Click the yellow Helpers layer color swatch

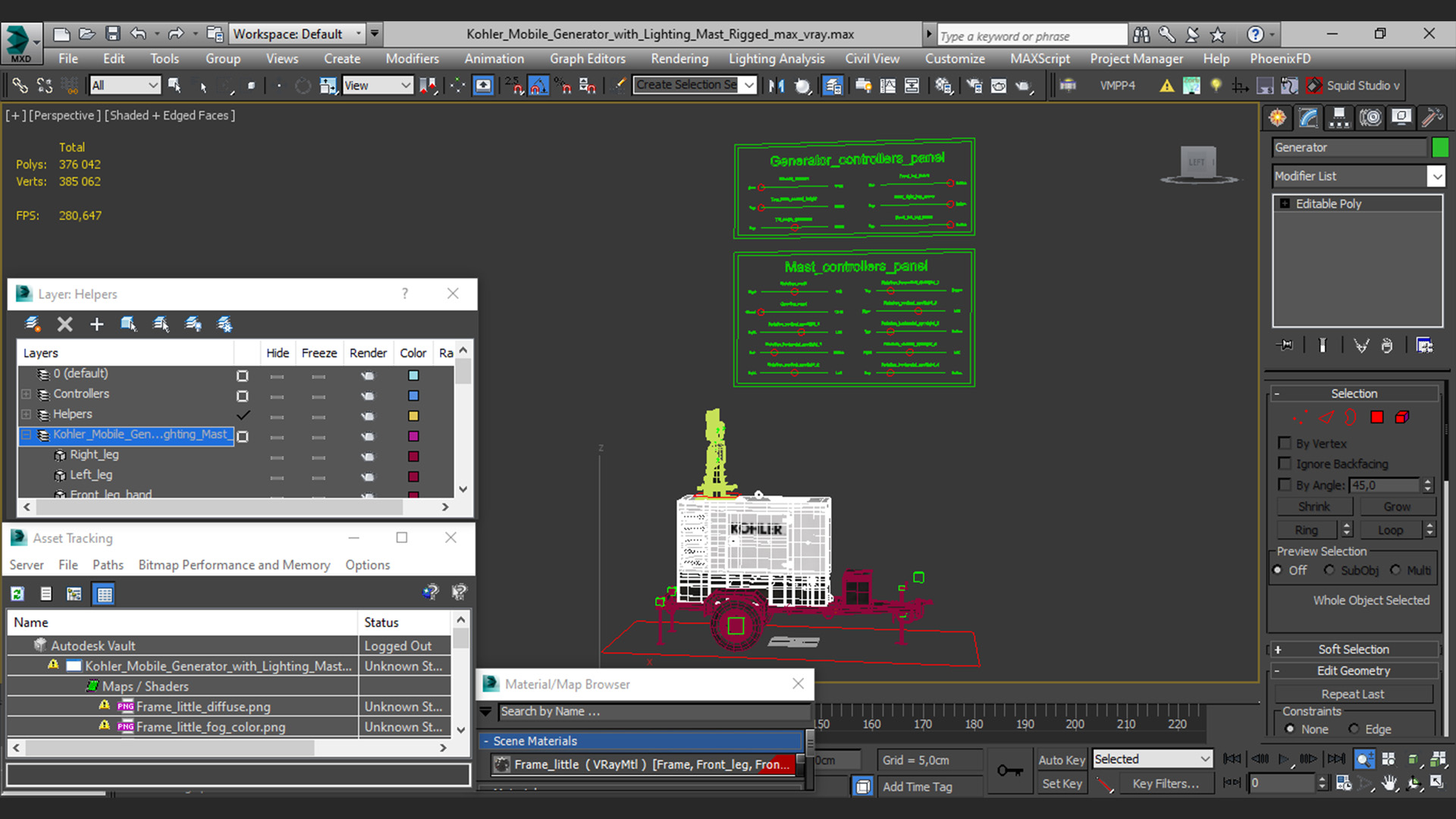point(413,416)
